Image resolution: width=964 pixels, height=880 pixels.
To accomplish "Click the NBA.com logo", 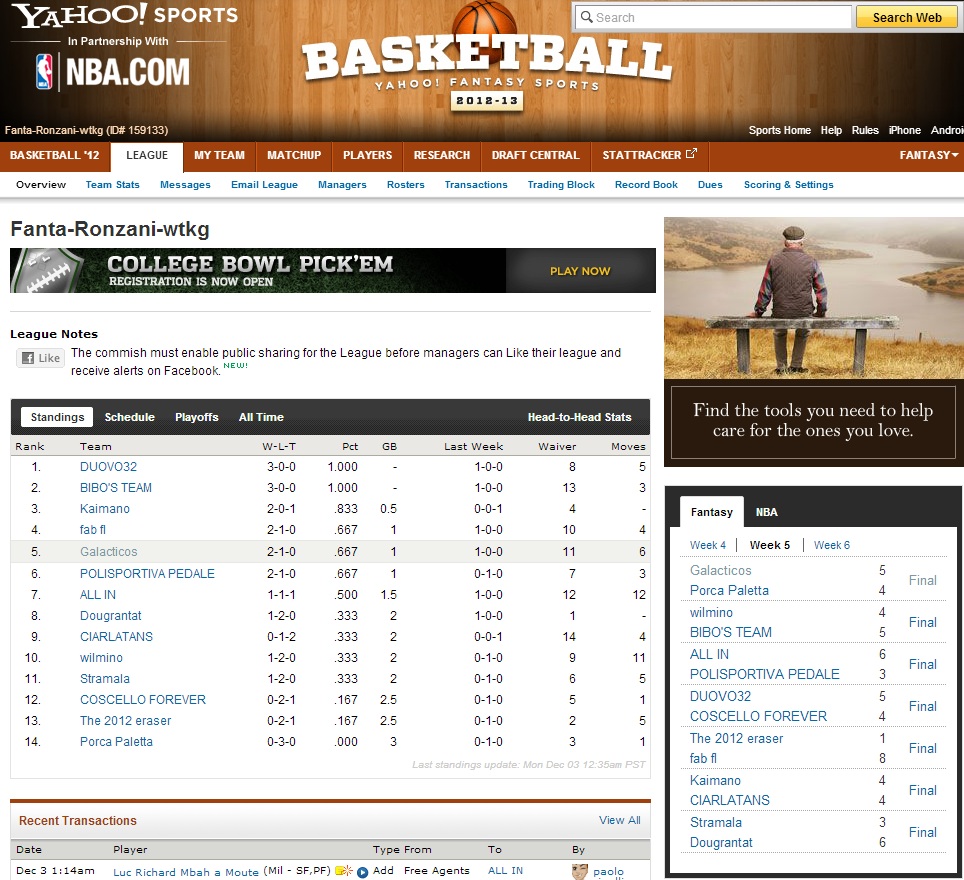I will click(x=112, y=72).
